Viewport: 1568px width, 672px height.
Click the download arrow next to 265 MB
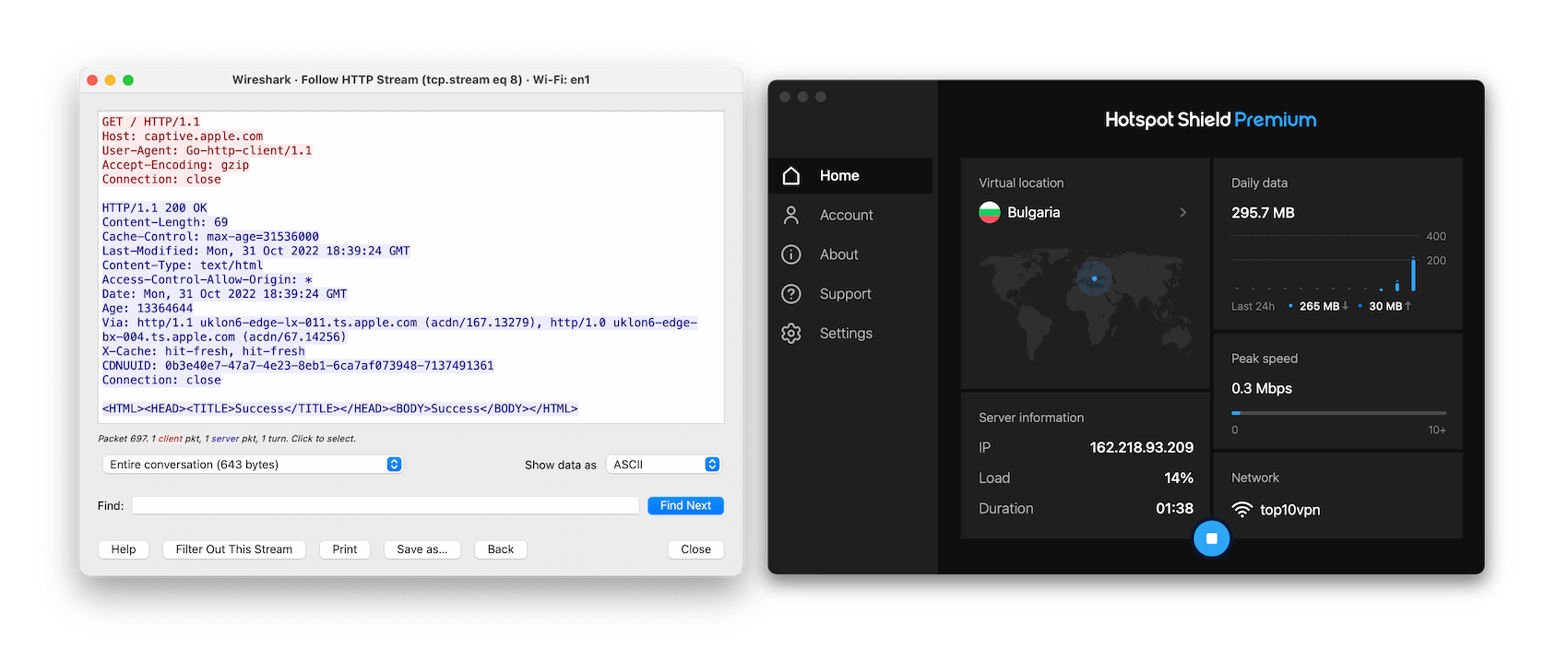1346,306
